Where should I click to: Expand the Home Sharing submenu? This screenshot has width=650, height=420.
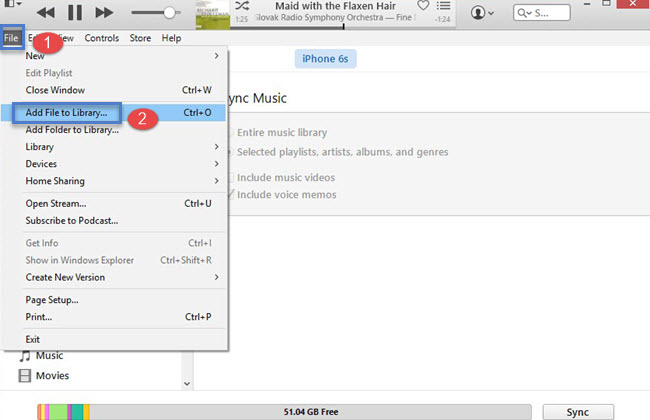(114, 181)
